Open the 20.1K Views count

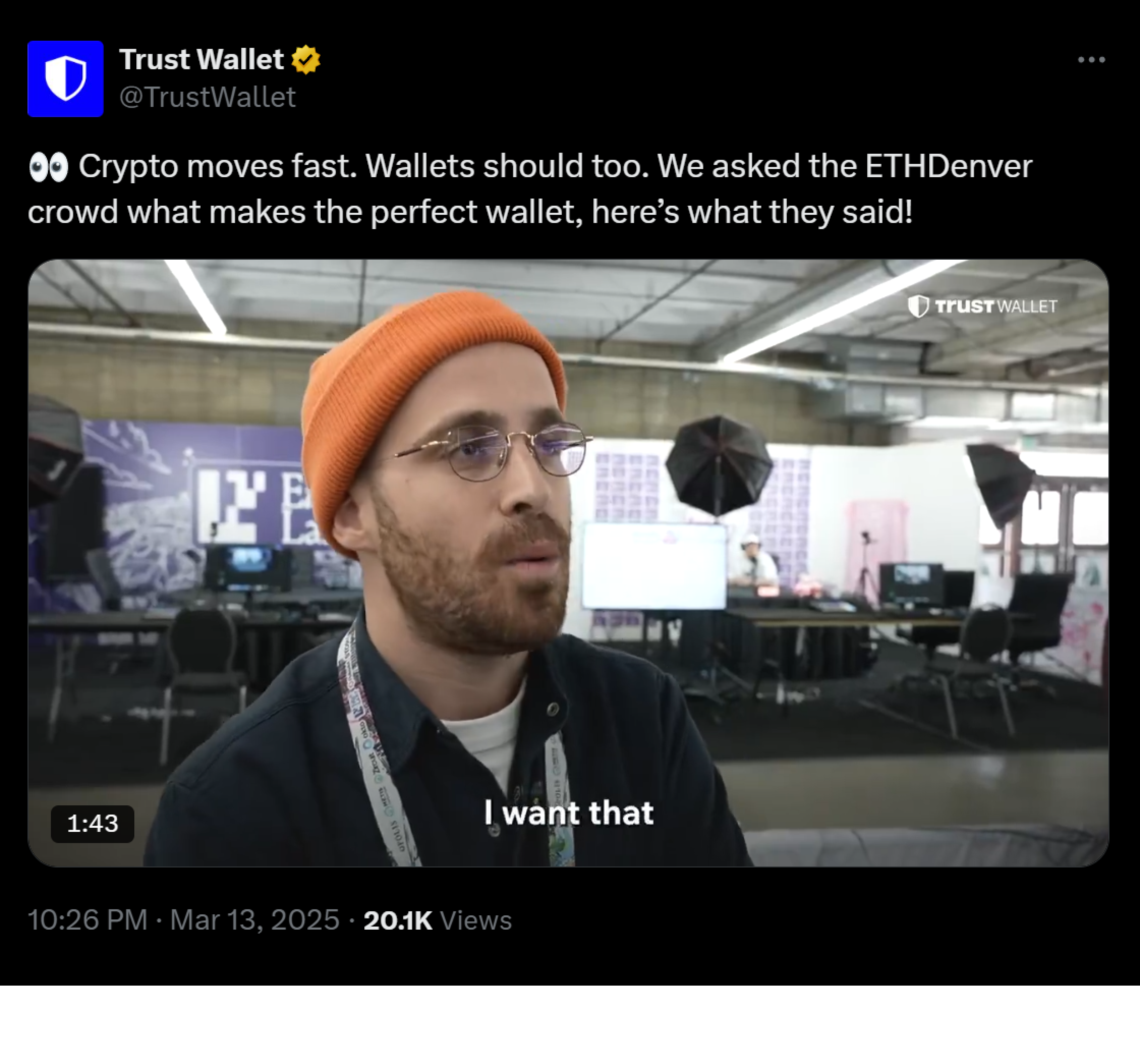click(437, 920)
